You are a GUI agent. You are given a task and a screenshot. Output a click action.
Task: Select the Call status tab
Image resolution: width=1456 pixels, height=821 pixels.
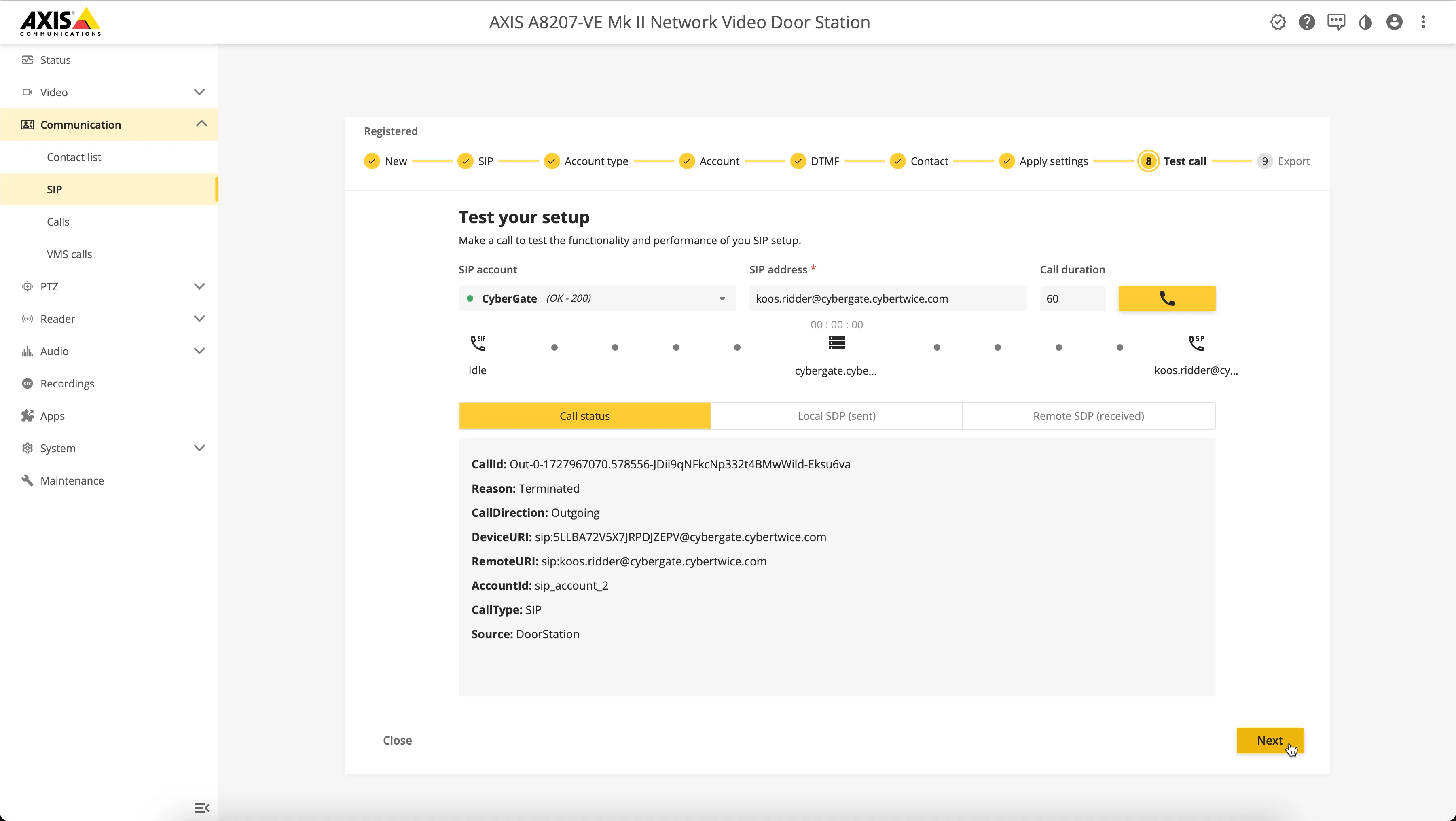point(584,416)
